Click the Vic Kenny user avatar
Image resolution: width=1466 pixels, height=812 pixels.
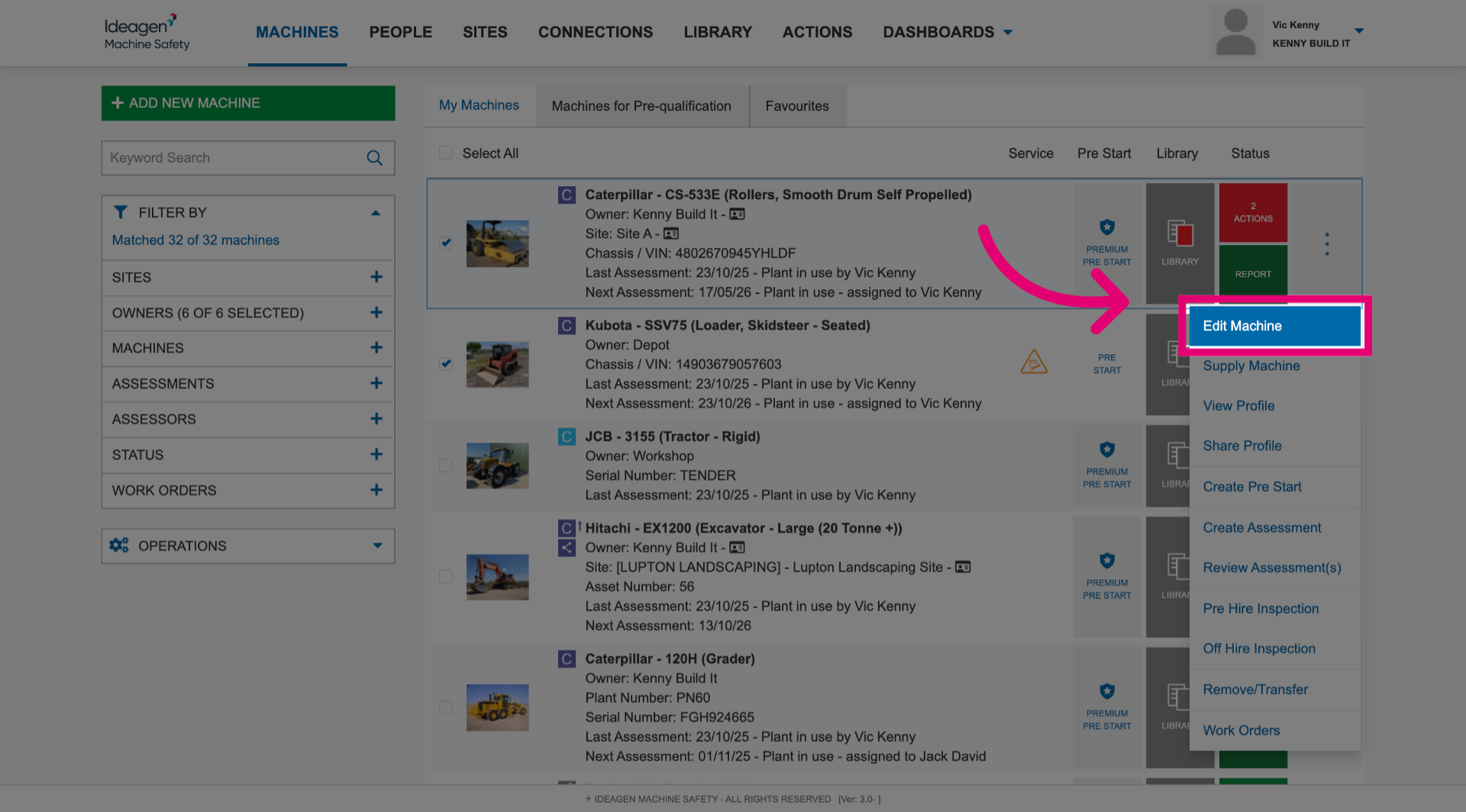coord(1235,32)
